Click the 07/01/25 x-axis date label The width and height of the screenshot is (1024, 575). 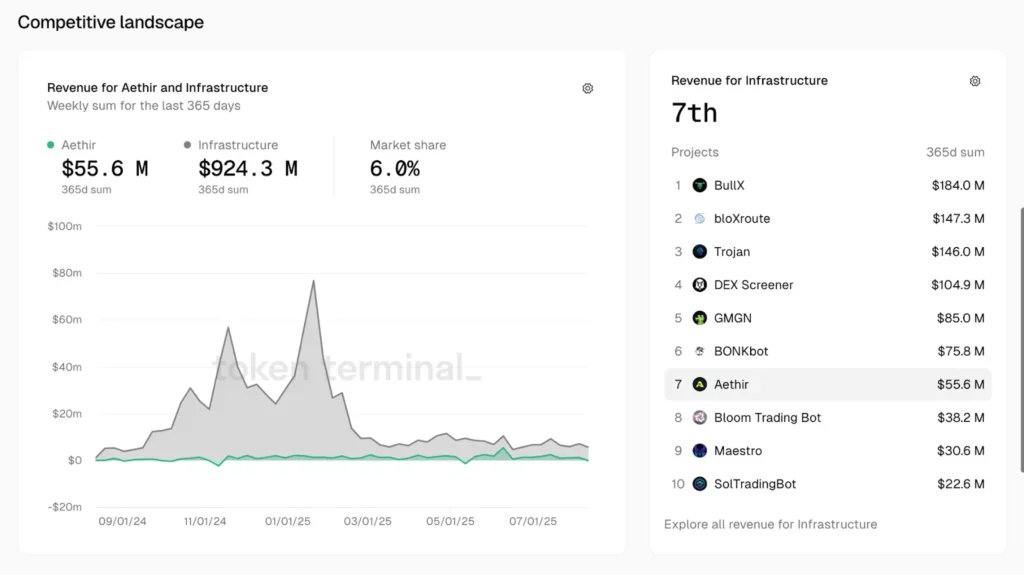533,521
